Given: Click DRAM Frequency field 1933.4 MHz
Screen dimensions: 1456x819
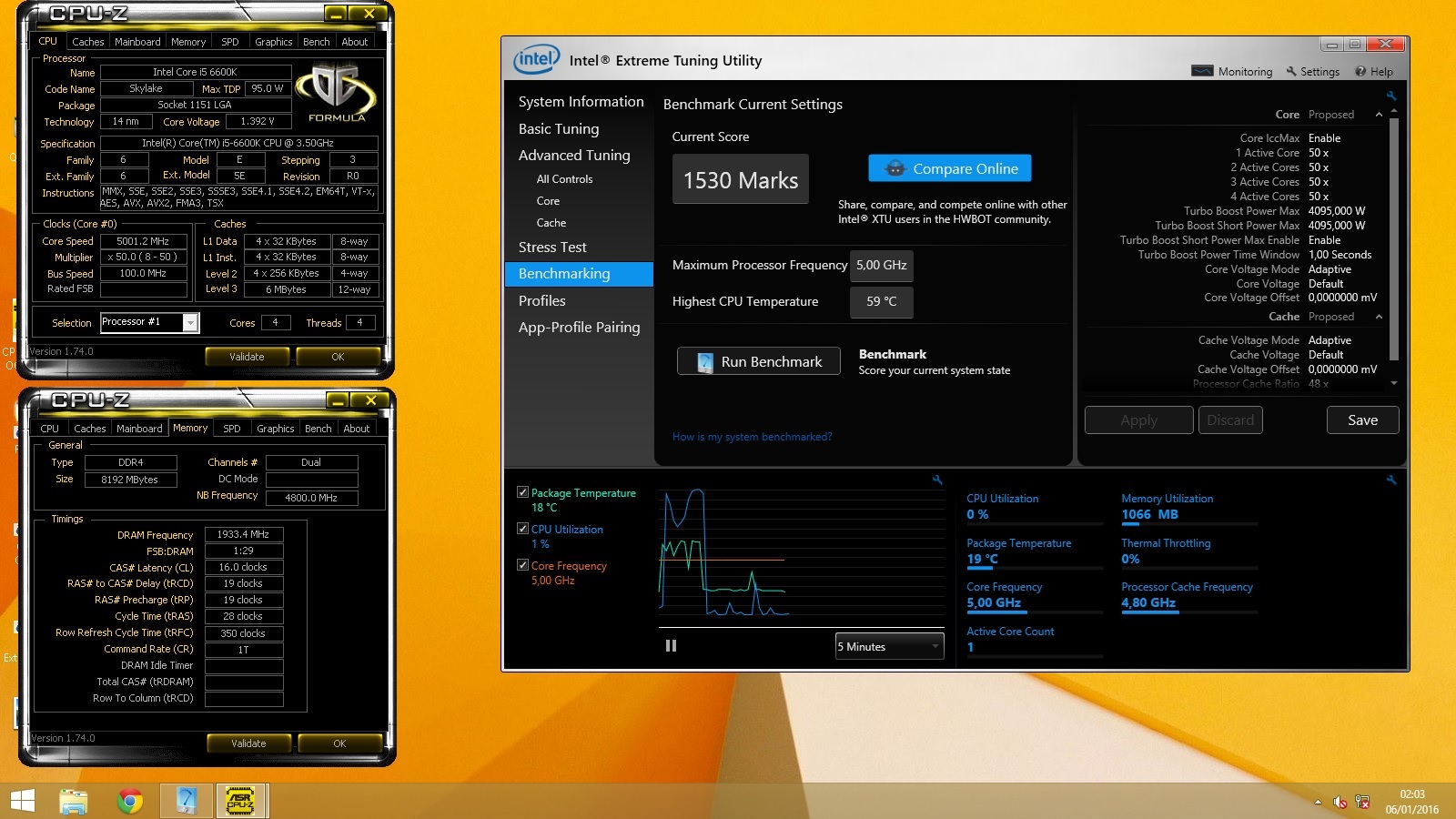Looking at the screenshot, I should (243, 534).
